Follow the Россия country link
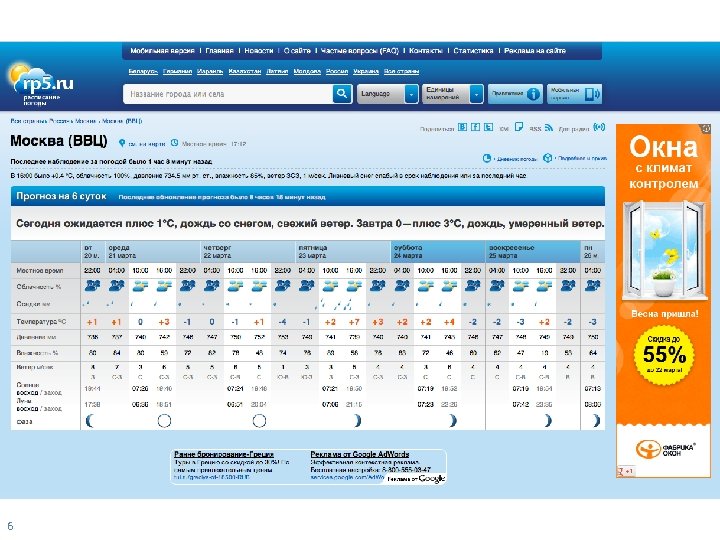Screen dimensions: 720x540 (x=337, y=71)
